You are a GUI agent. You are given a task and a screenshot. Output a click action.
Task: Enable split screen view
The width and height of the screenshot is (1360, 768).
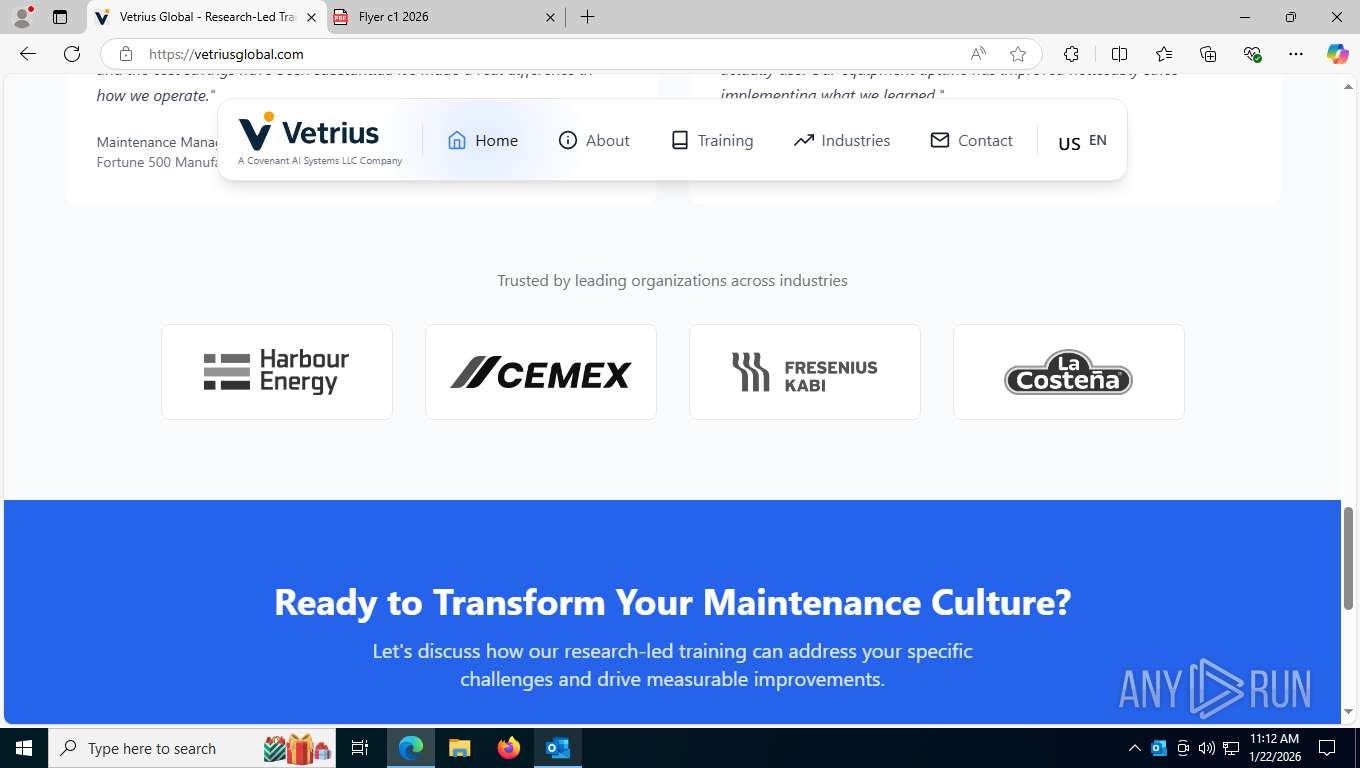pyautogui.click(x=1120, y=54)
